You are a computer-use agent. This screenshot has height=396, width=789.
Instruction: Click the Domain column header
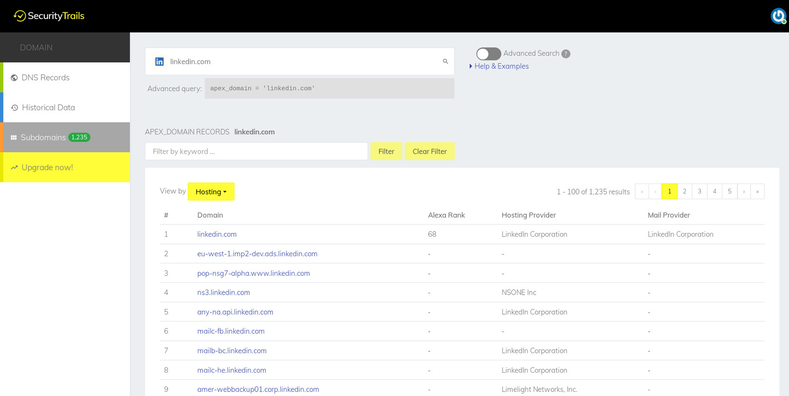(210, 215)
